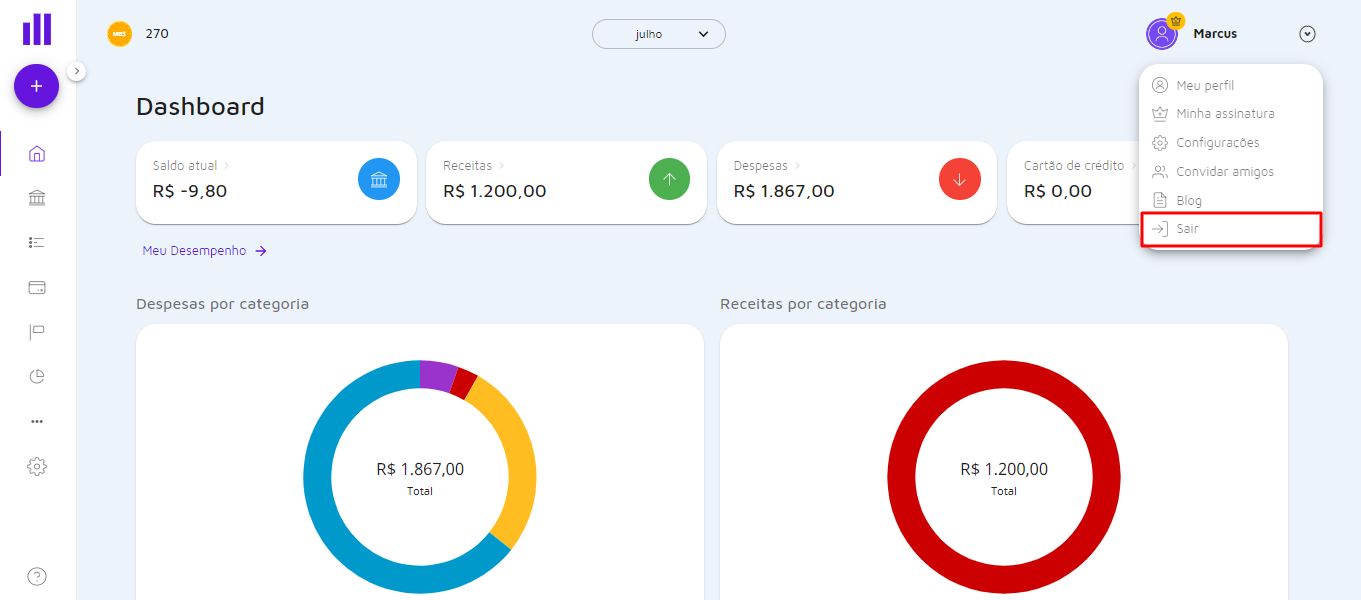Click the help question mark icon
This screenshot has height=600, width=1361.
coord(37,576)
